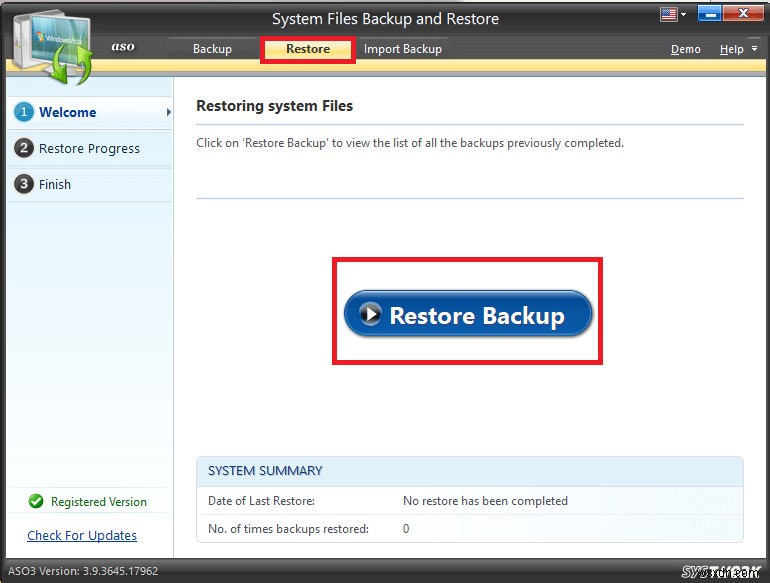The height and width of the screenshot is (583, 770).
Task: Click the step 1 number badge
Action: [24, 112]
